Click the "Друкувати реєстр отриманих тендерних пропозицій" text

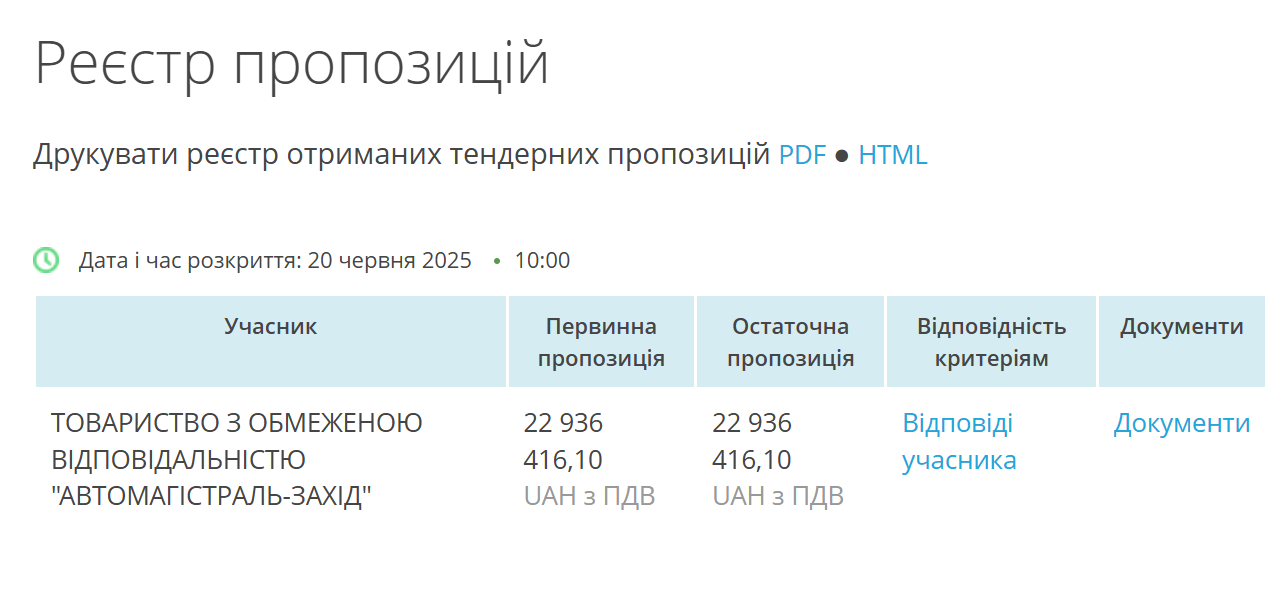[x=400, y=155]
